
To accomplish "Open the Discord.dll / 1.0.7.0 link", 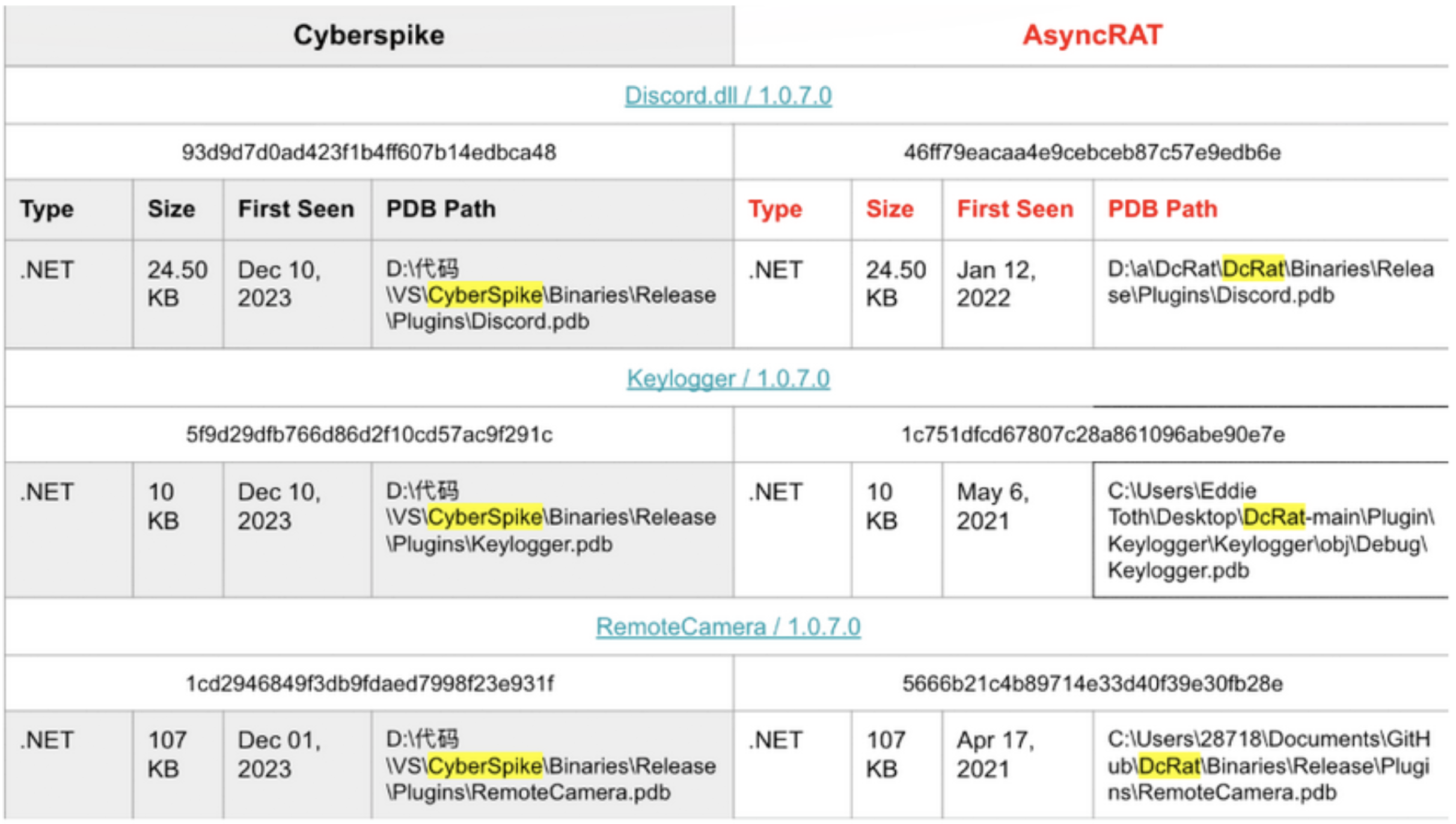I will (727, 96).
